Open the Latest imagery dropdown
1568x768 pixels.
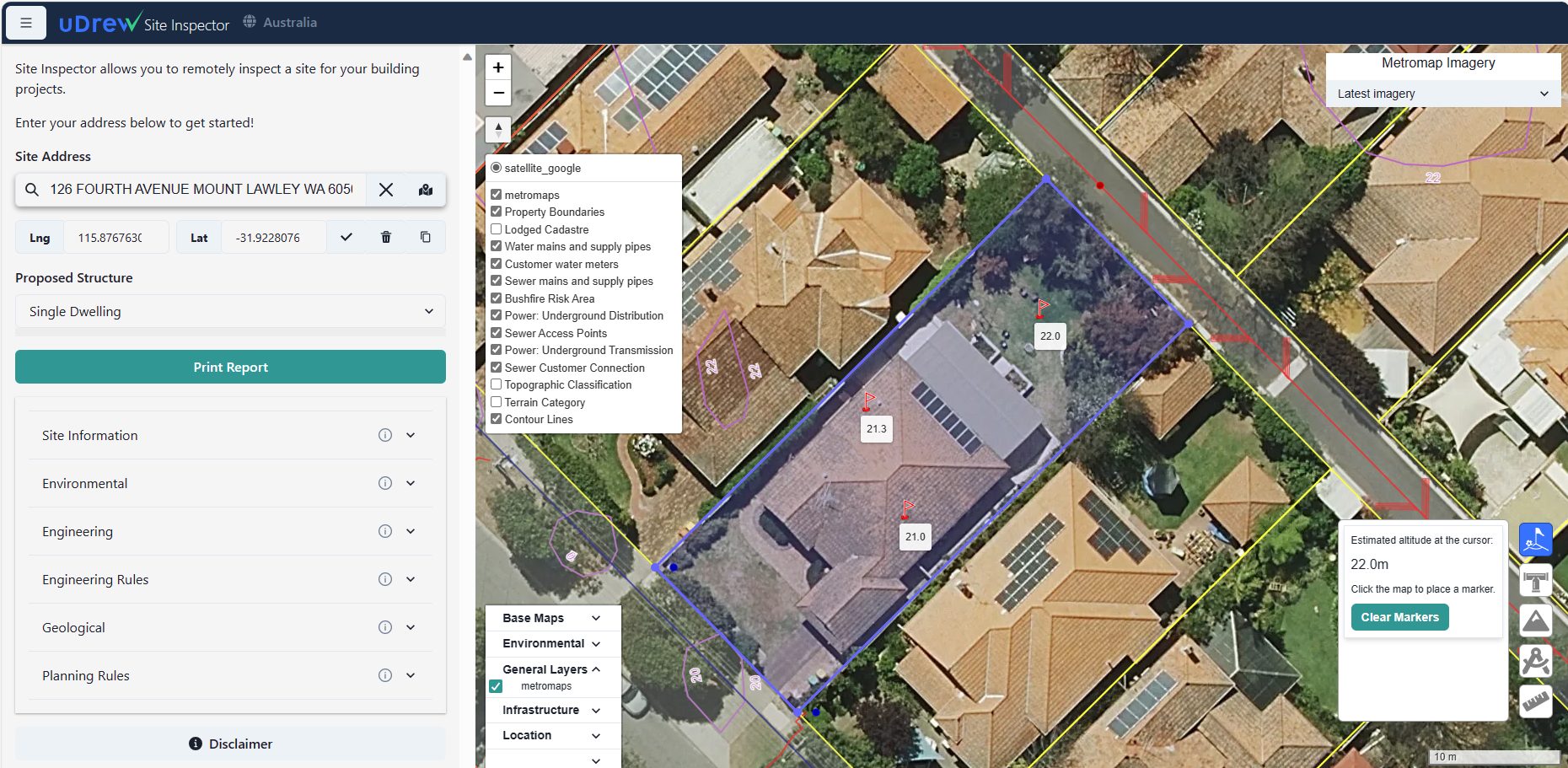point(1442,94)
